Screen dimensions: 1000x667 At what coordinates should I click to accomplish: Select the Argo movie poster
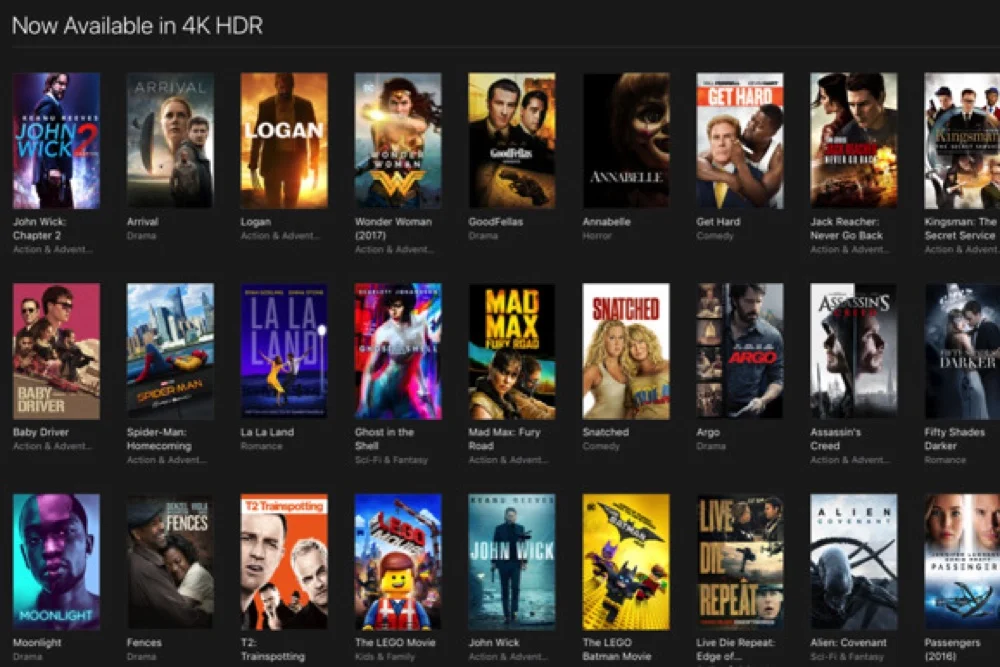point(740,351)
